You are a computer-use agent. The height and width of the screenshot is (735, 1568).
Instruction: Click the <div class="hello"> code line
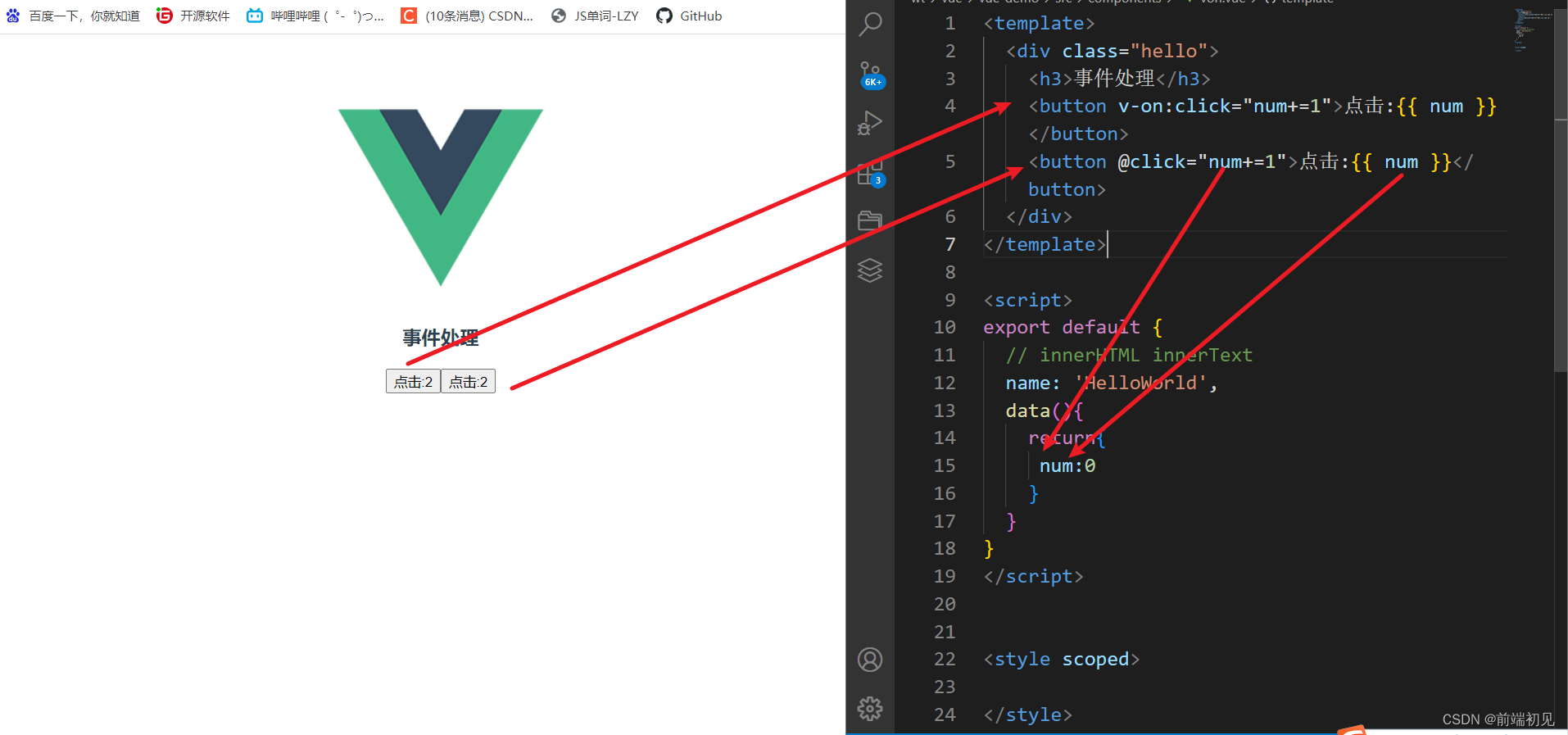coord(1112,52)
